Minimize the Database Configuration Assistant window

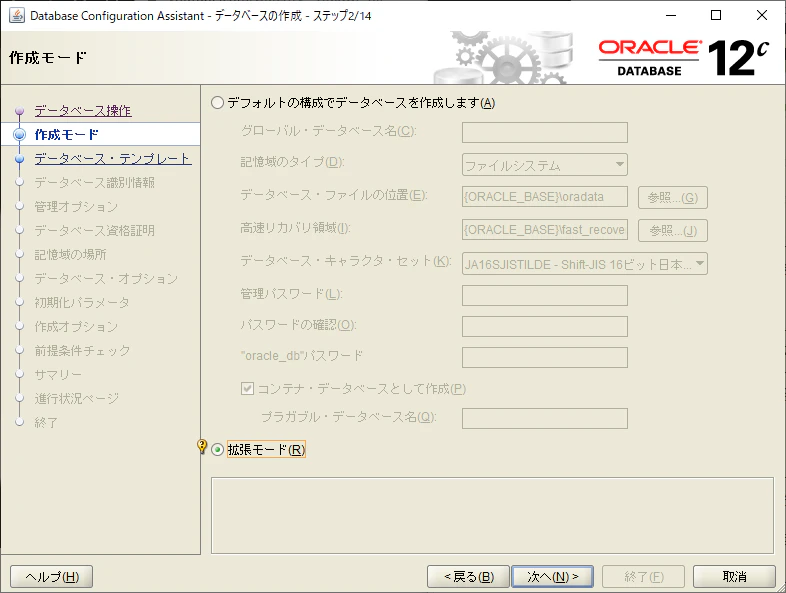(671, 16)
